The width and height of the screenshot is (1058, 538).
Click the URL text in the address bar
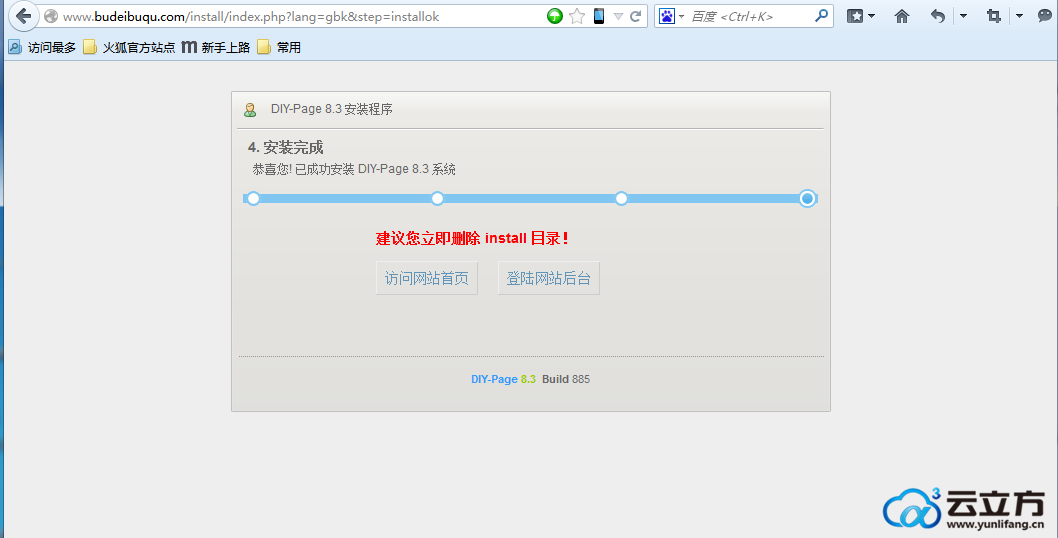[251, 16]
